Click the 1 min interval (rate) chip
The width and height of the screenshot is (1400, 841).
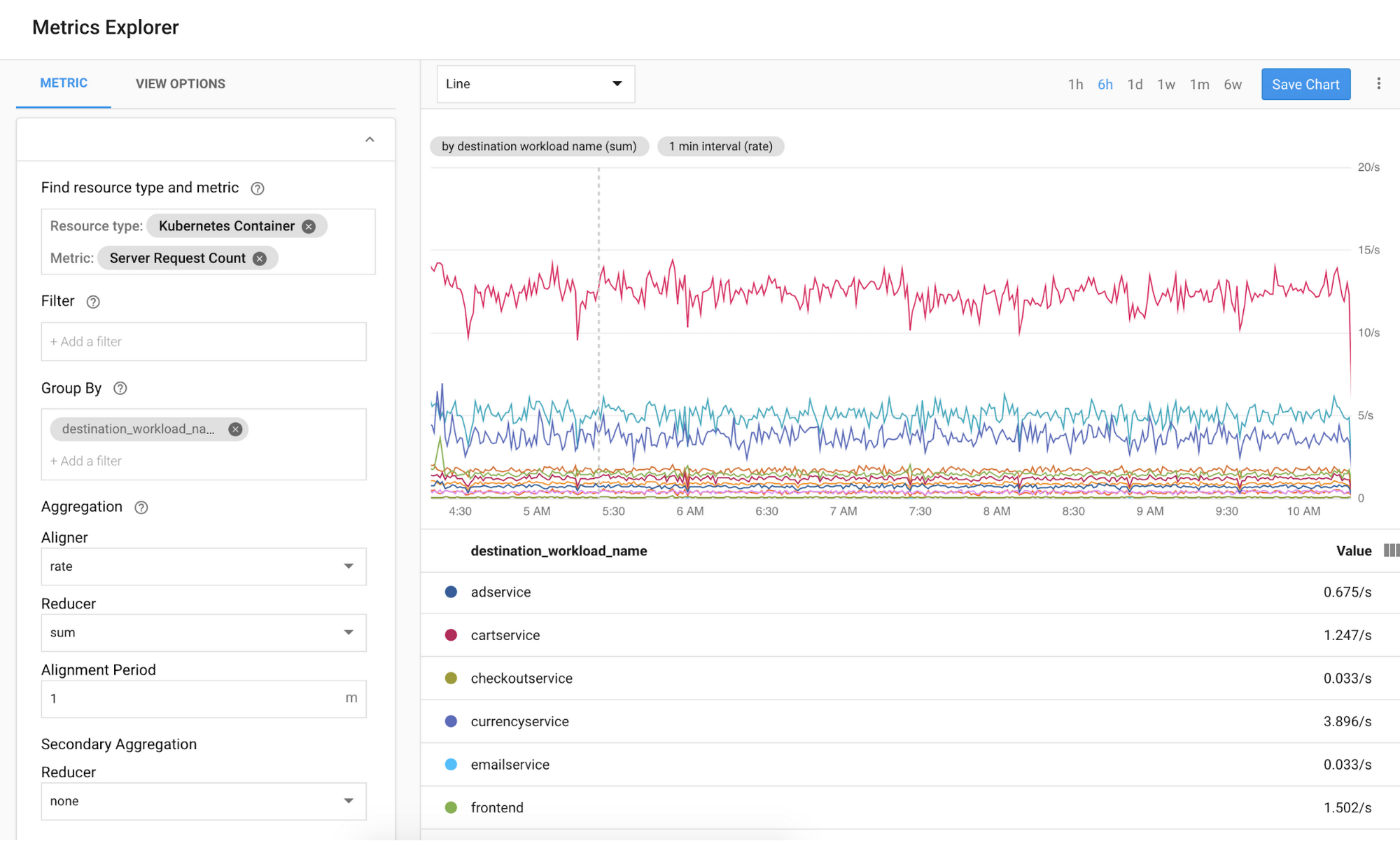[x=720, y=146]
